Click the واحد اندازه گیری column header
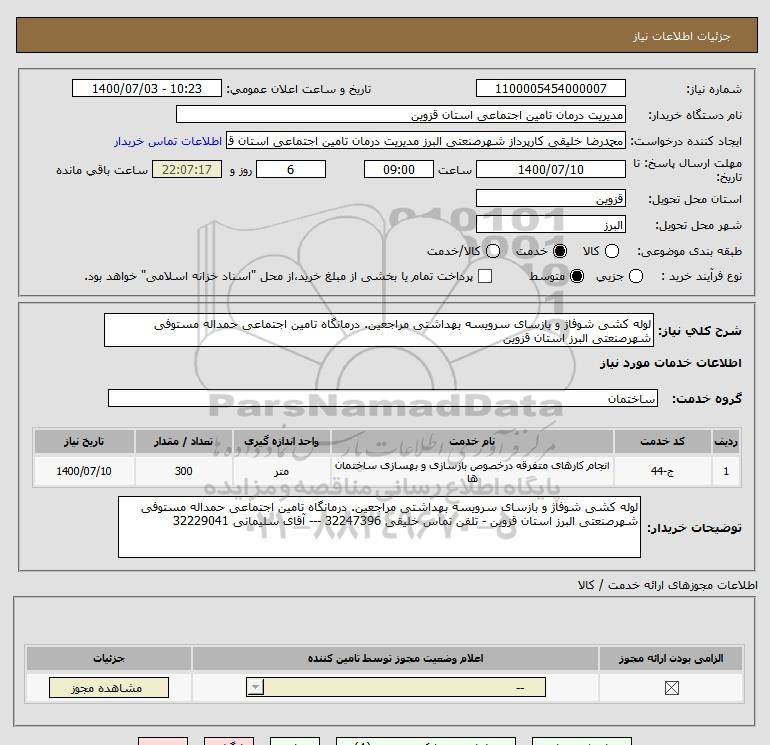Image resolution: width=770 pixels, height=745 pixels. tap(281, 441)
